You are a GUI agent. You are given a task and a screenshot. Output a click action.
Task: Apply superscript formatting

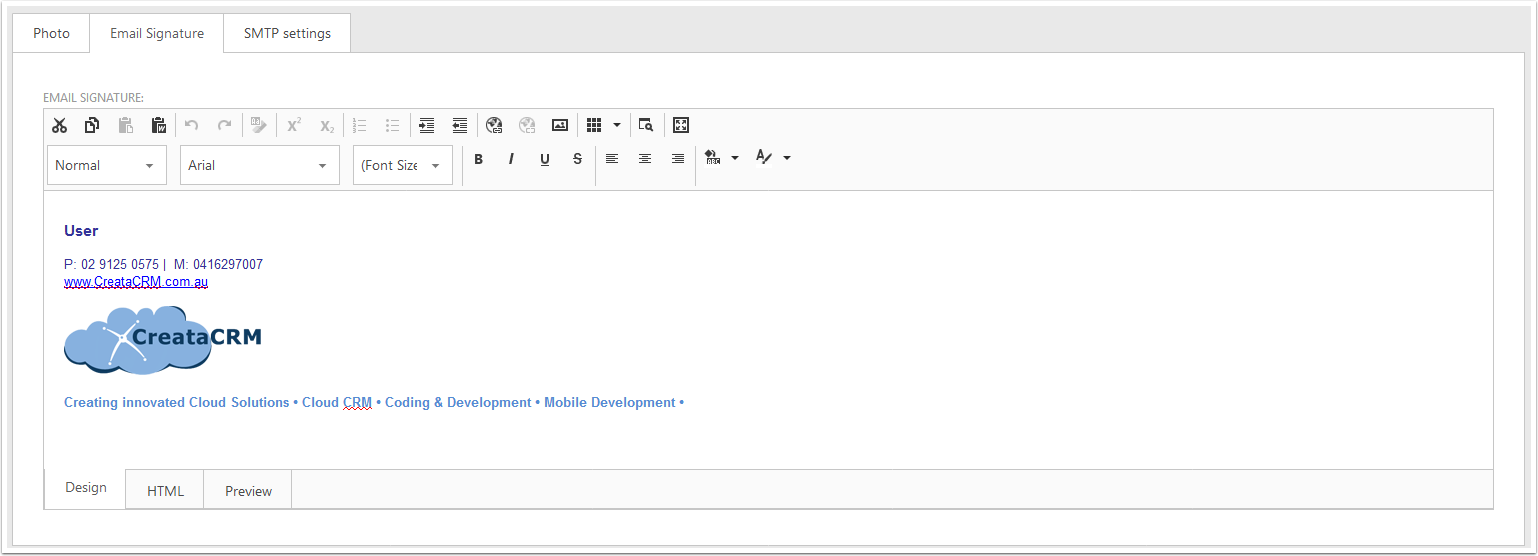point(294,125)
